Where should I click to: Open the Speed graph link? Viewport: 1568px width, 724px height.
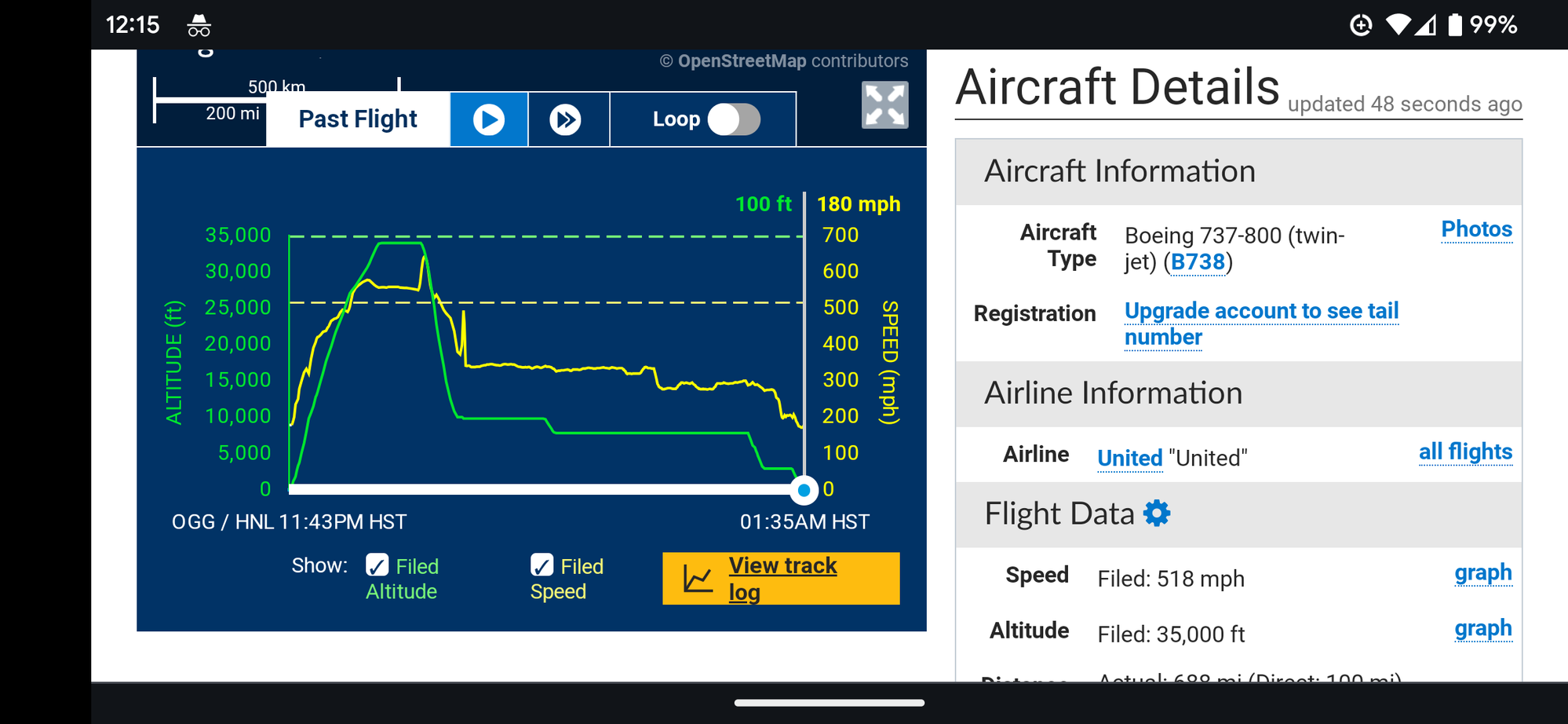1482,572
